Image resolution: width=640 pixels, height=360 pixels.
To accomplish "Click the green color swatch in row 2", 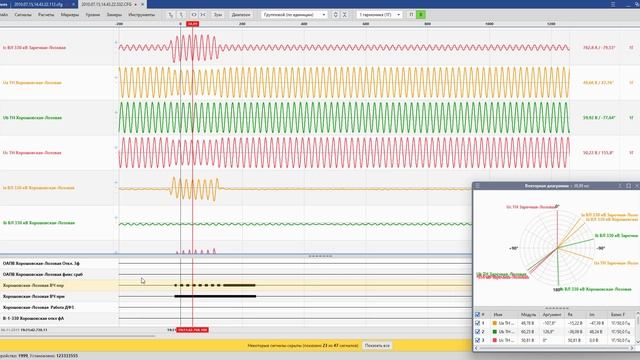I will (x=495, y=331).
